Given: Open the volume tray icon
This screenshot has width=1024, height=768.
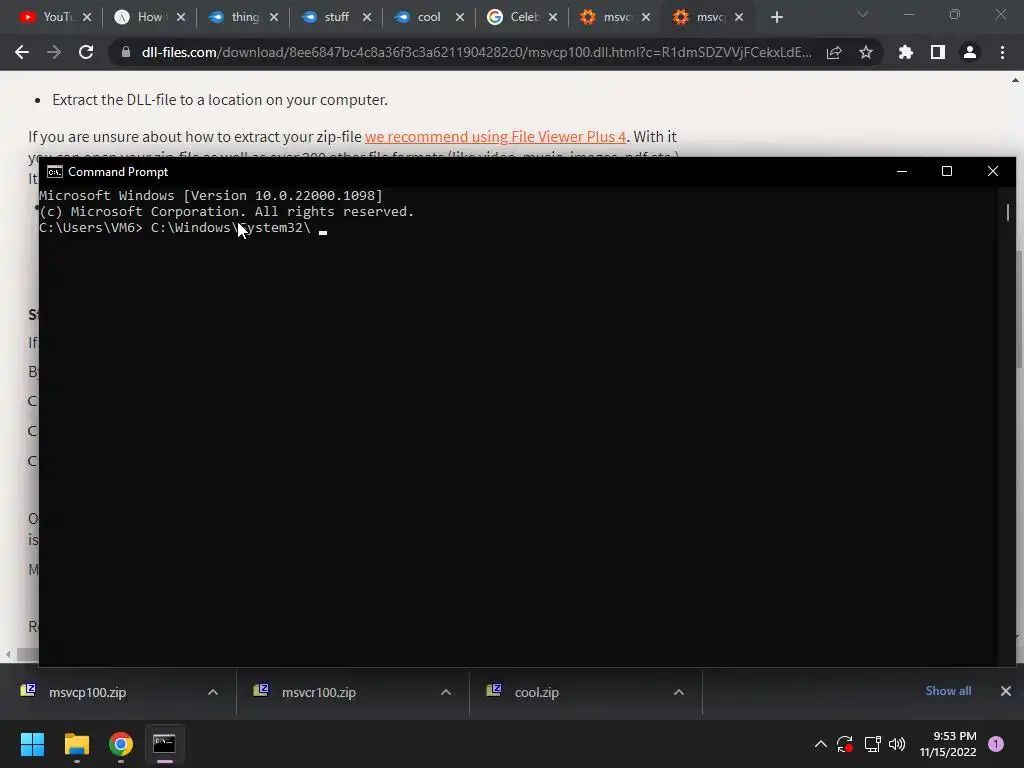Looking at the screenshot, I should [x=897, y=744].
